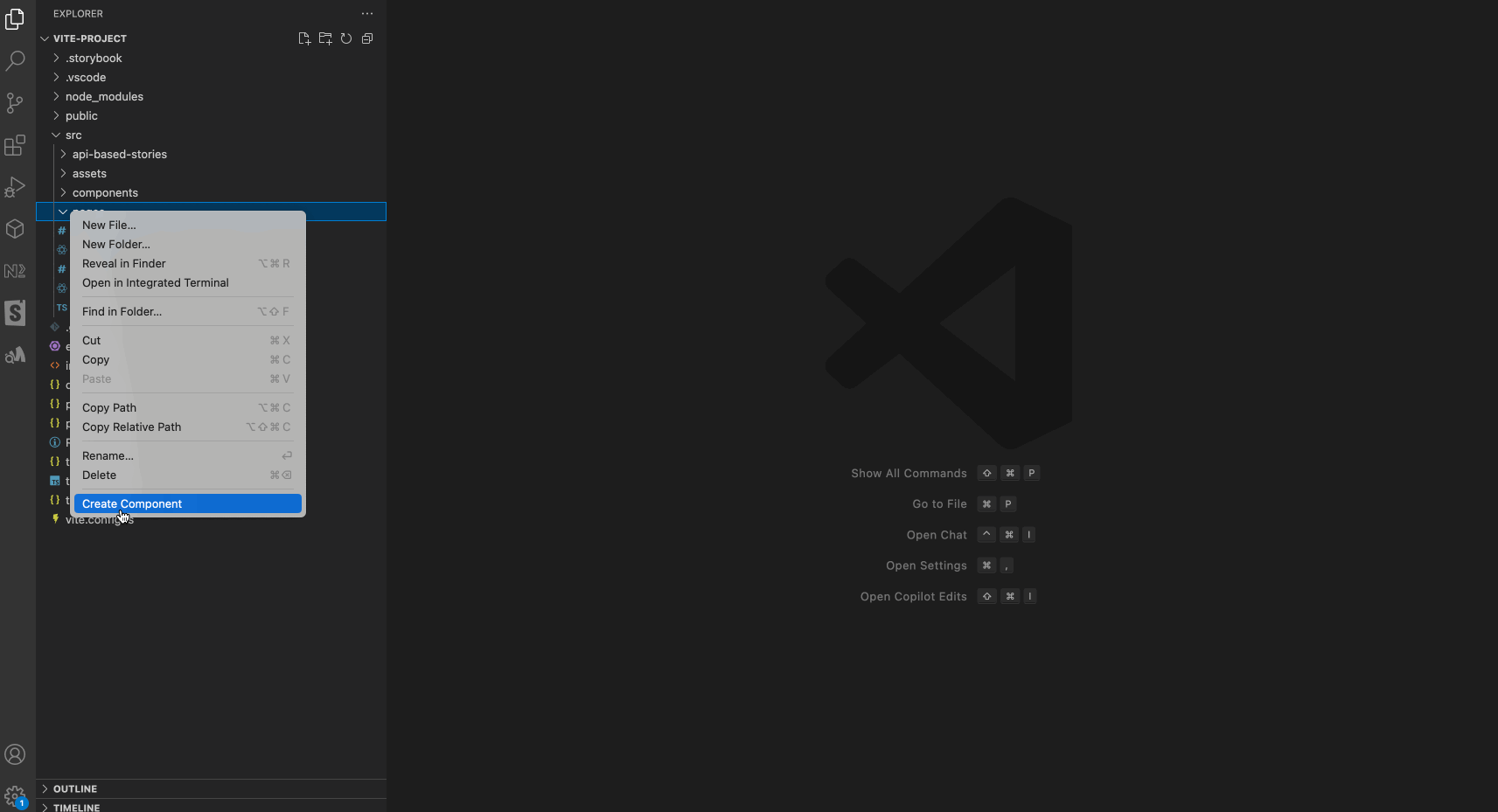Click the New File icon in Explorer header
This screenshot has height=812, width=1498.
click(304, 38)
